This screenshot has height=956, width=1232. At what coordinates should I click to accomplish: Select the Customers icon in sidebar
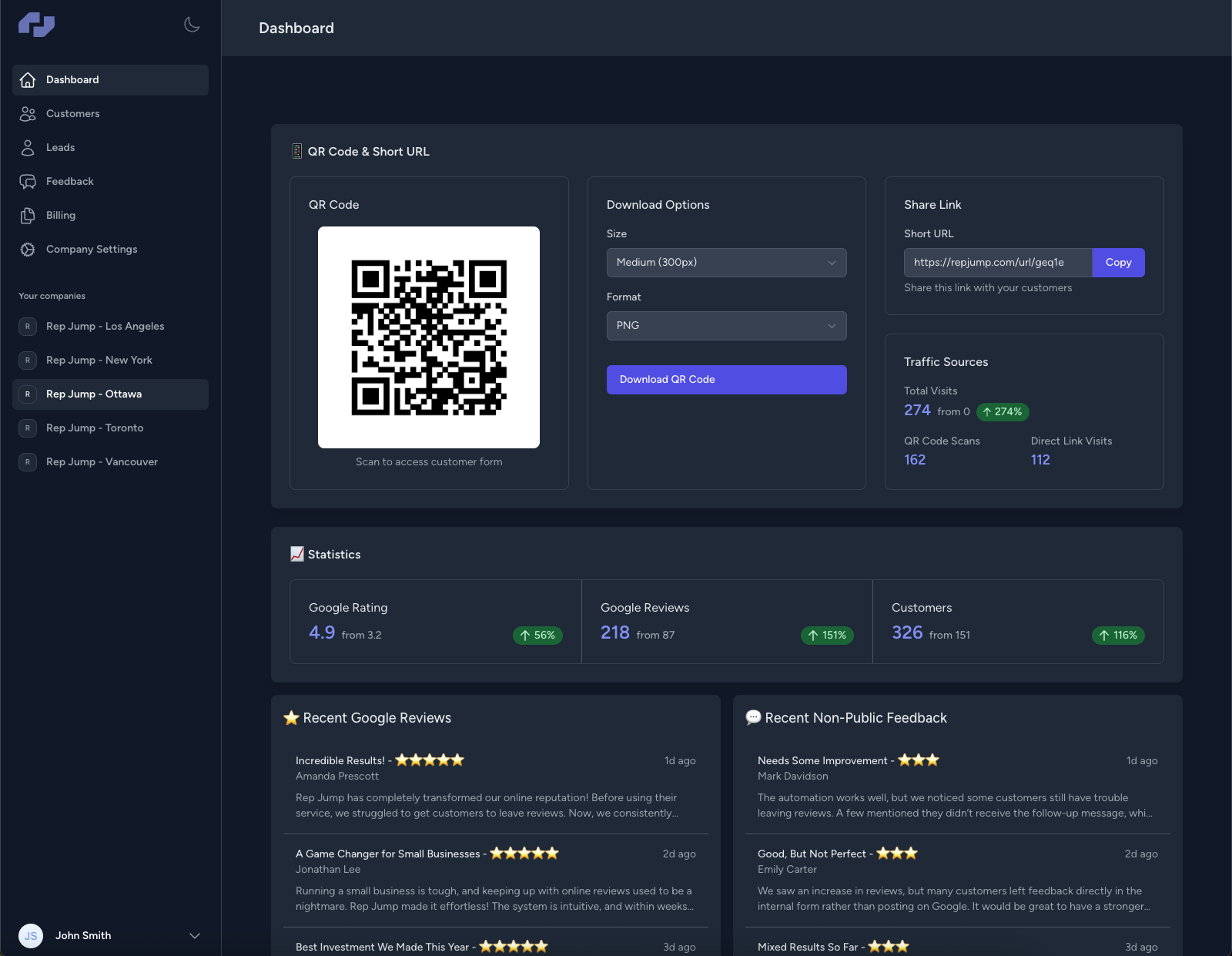tap(28, 113)
